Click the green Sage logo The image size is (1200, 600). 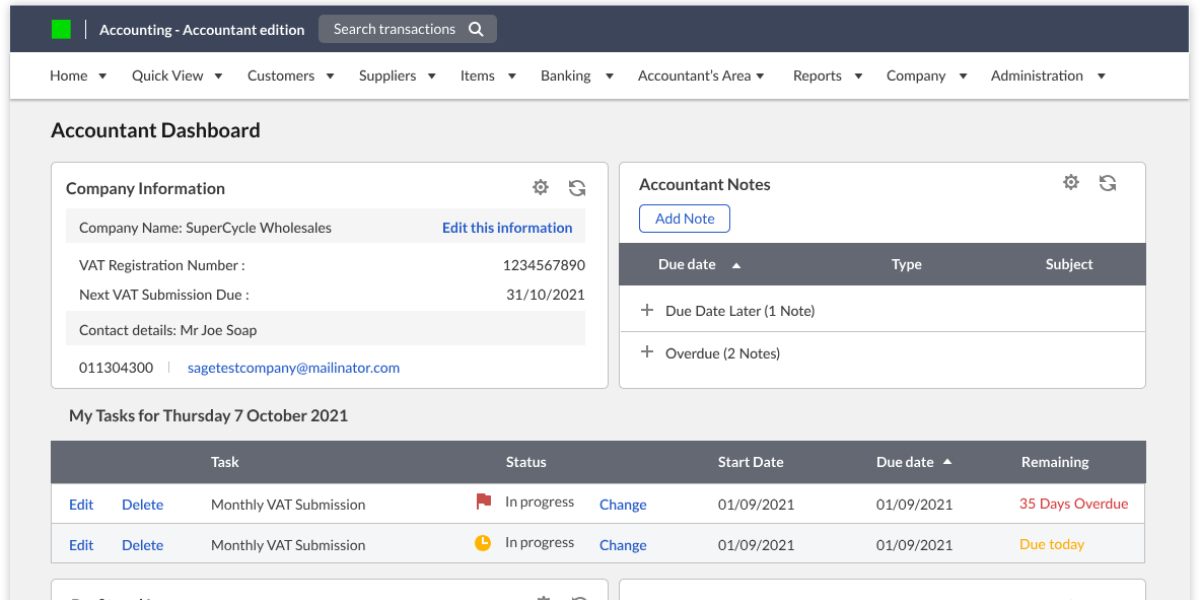[61, 28]
